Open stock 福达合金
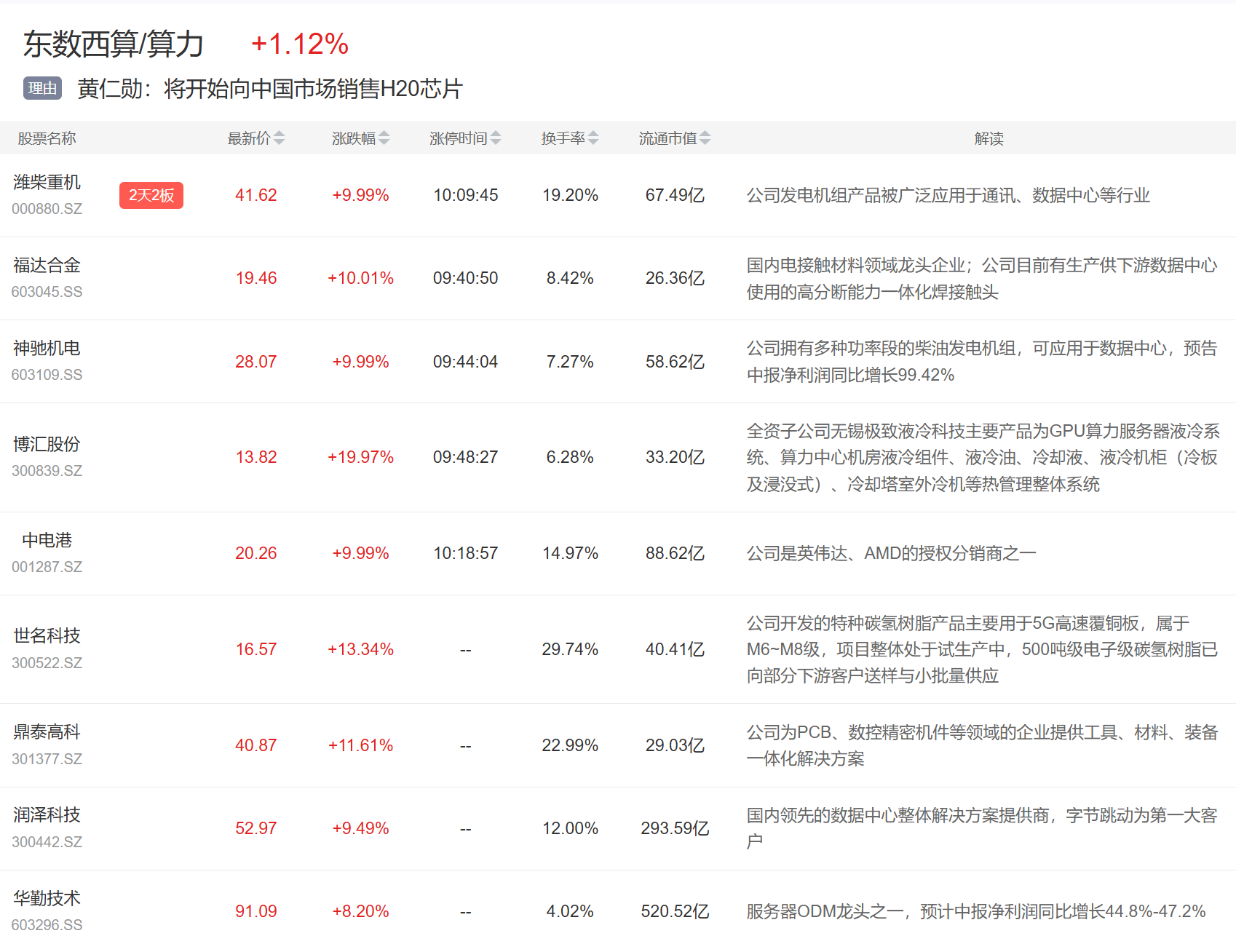 tap(47, 265)
